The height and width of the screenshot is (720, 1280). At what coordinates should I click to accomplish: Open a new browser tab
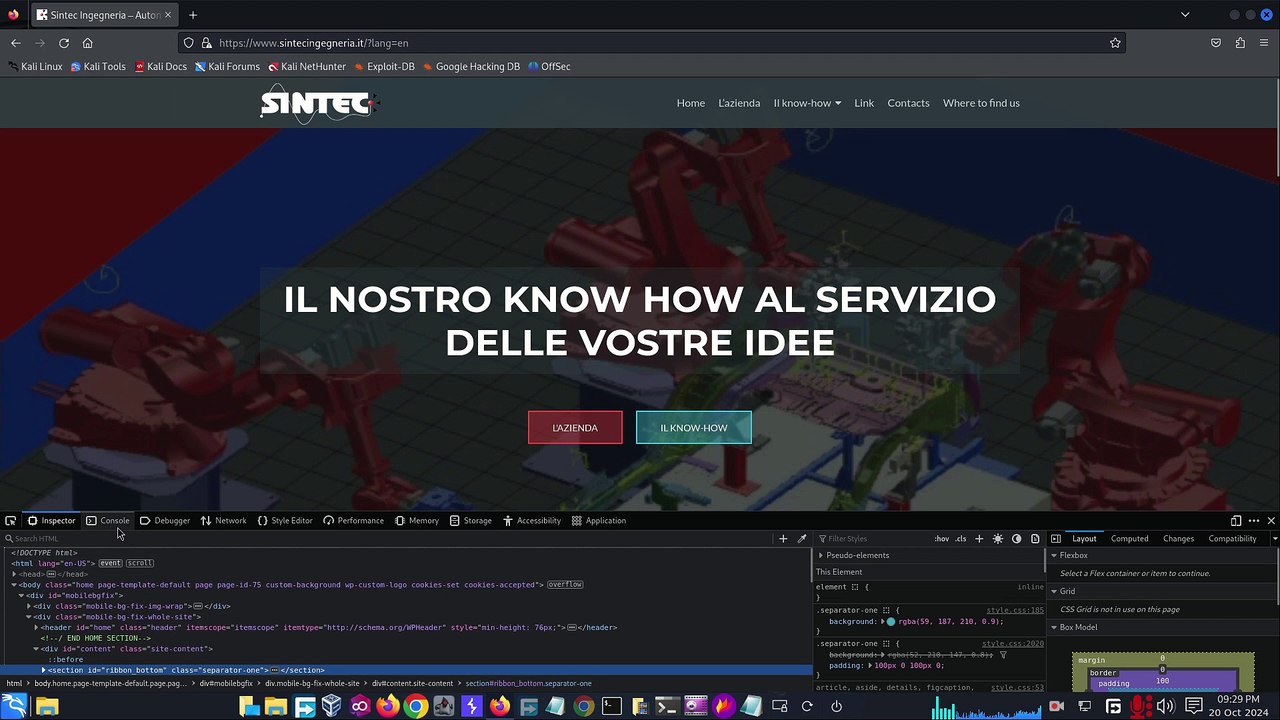(193, 15)
